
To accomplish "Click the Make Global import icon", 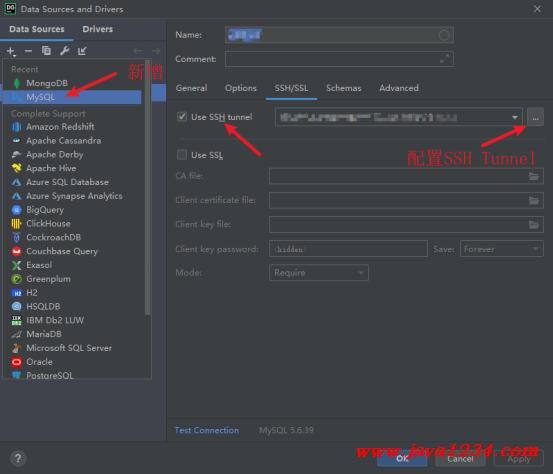I will point(82,51).
